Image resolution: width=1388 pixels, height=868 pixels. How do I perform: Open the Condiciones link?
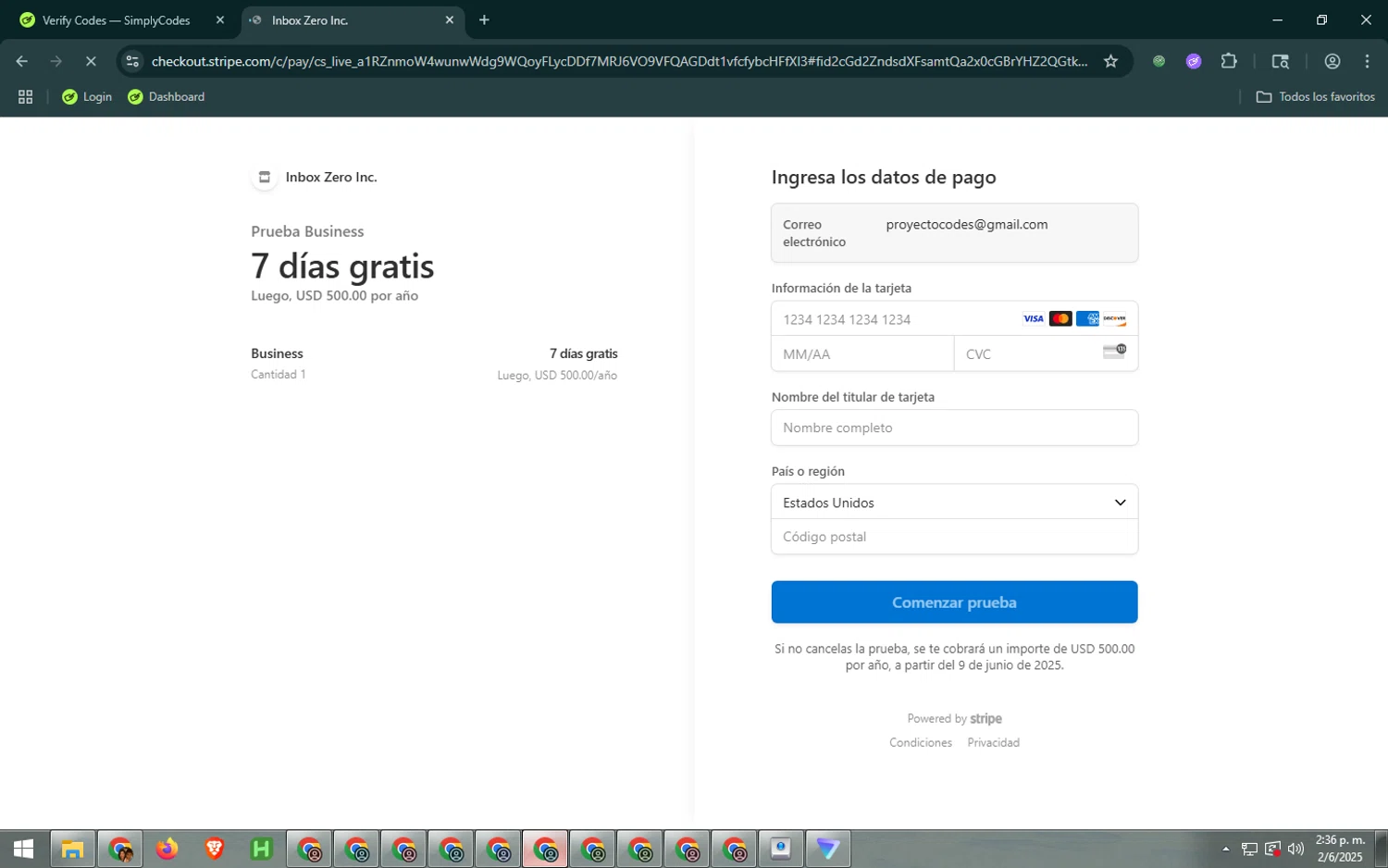click(921, 743)
